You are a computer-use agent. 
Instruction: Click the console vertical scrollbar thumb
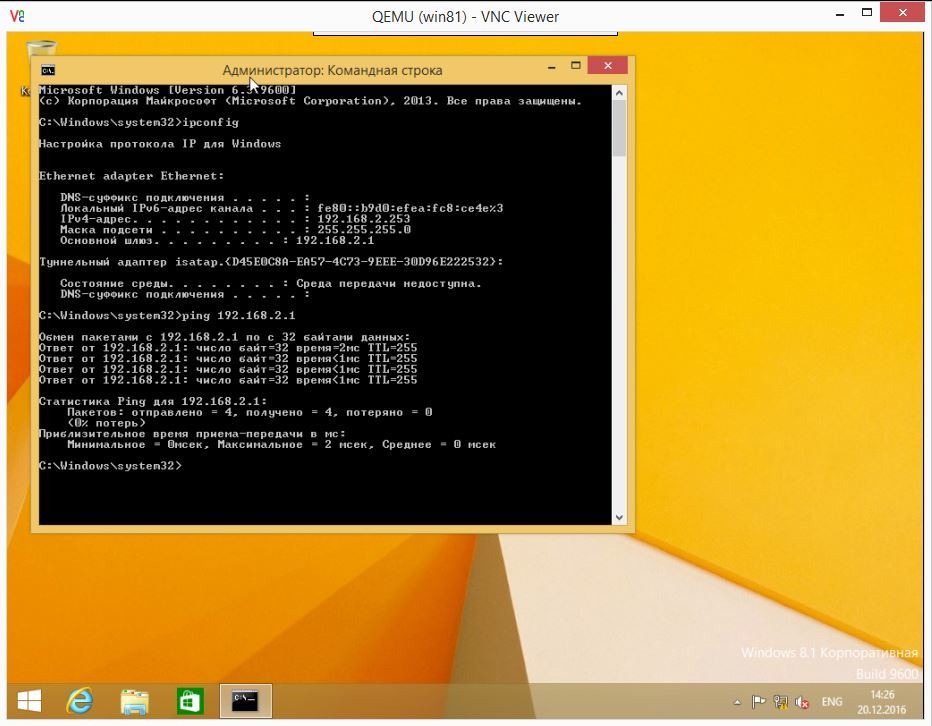pos(619,128)
